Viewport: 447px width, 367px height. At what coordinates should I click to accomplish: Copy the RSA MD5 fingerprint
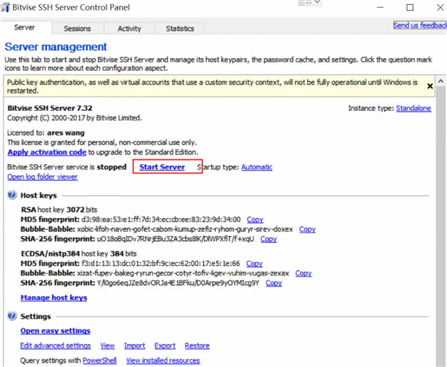click(255, 219)
